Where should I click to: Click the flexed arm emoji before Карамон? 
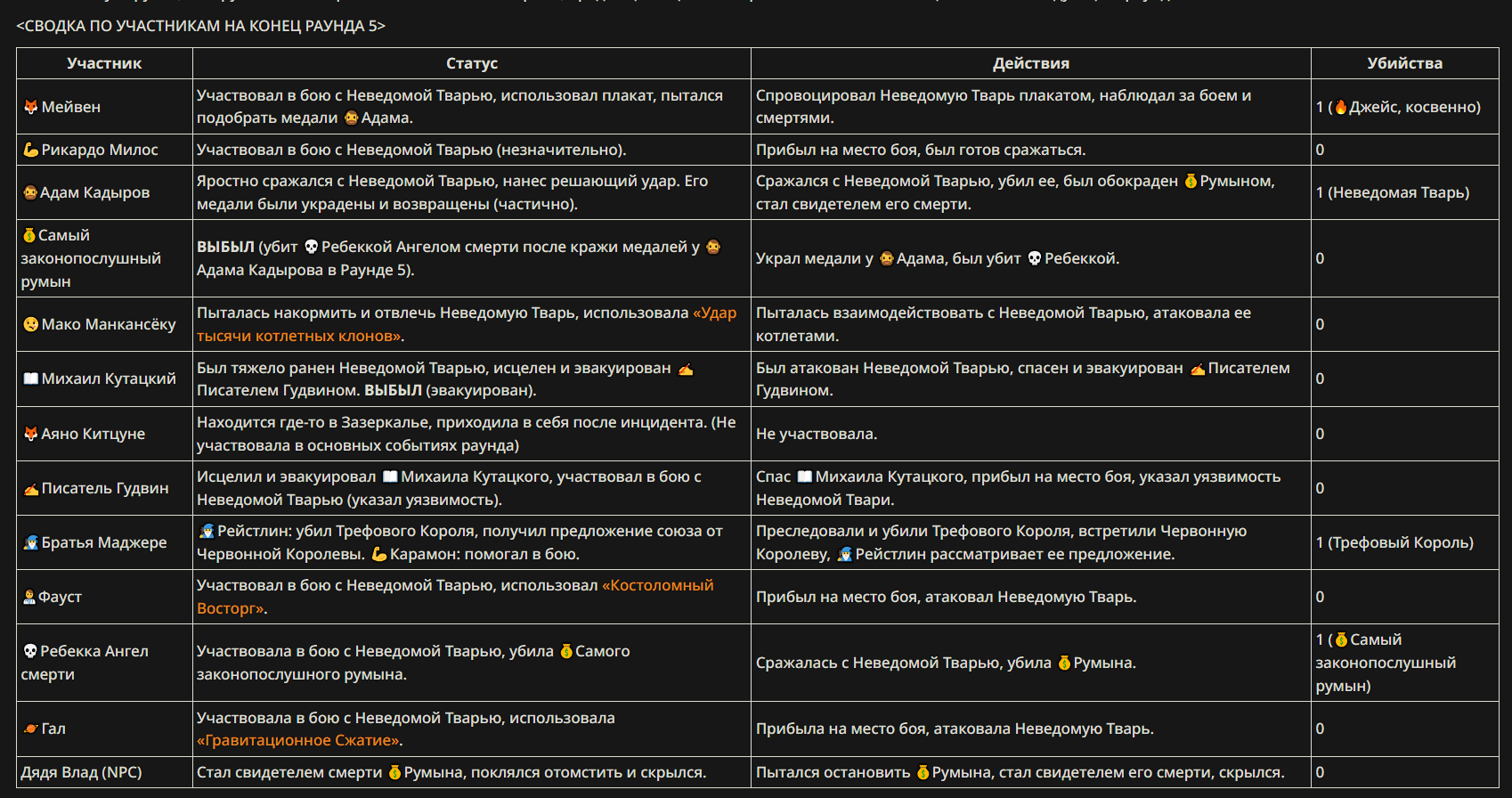pyautogui.click(x=379, y=554)
